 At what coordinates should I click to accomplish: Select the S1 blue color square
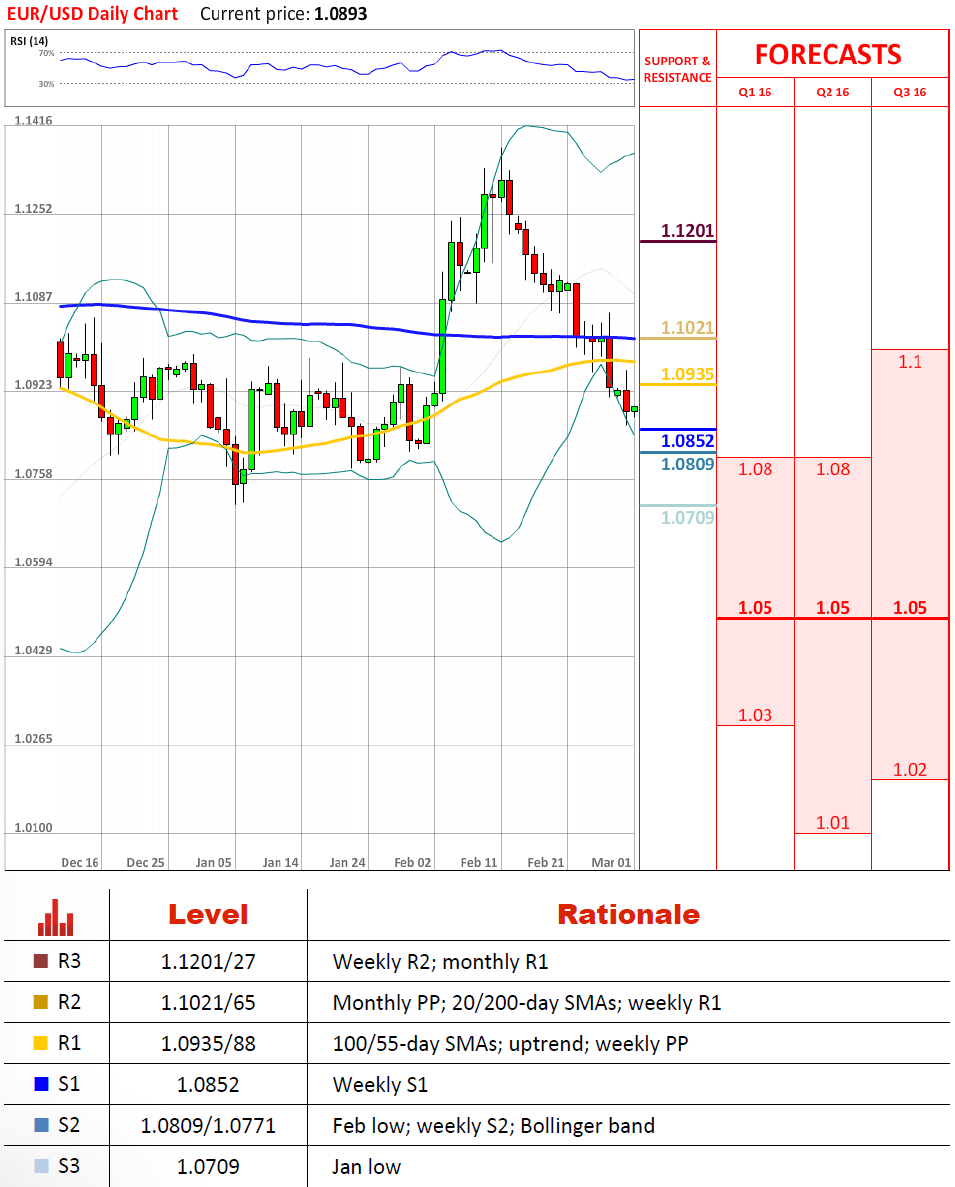tap(41, 1083)
